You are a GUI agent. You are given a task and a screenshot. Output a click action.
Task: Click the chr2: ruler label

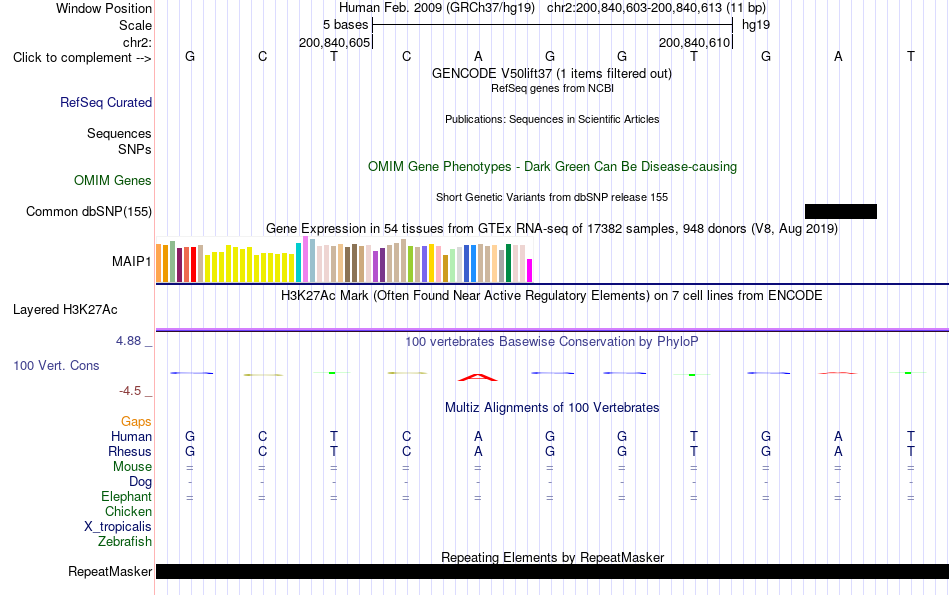(x=138, y=42)
